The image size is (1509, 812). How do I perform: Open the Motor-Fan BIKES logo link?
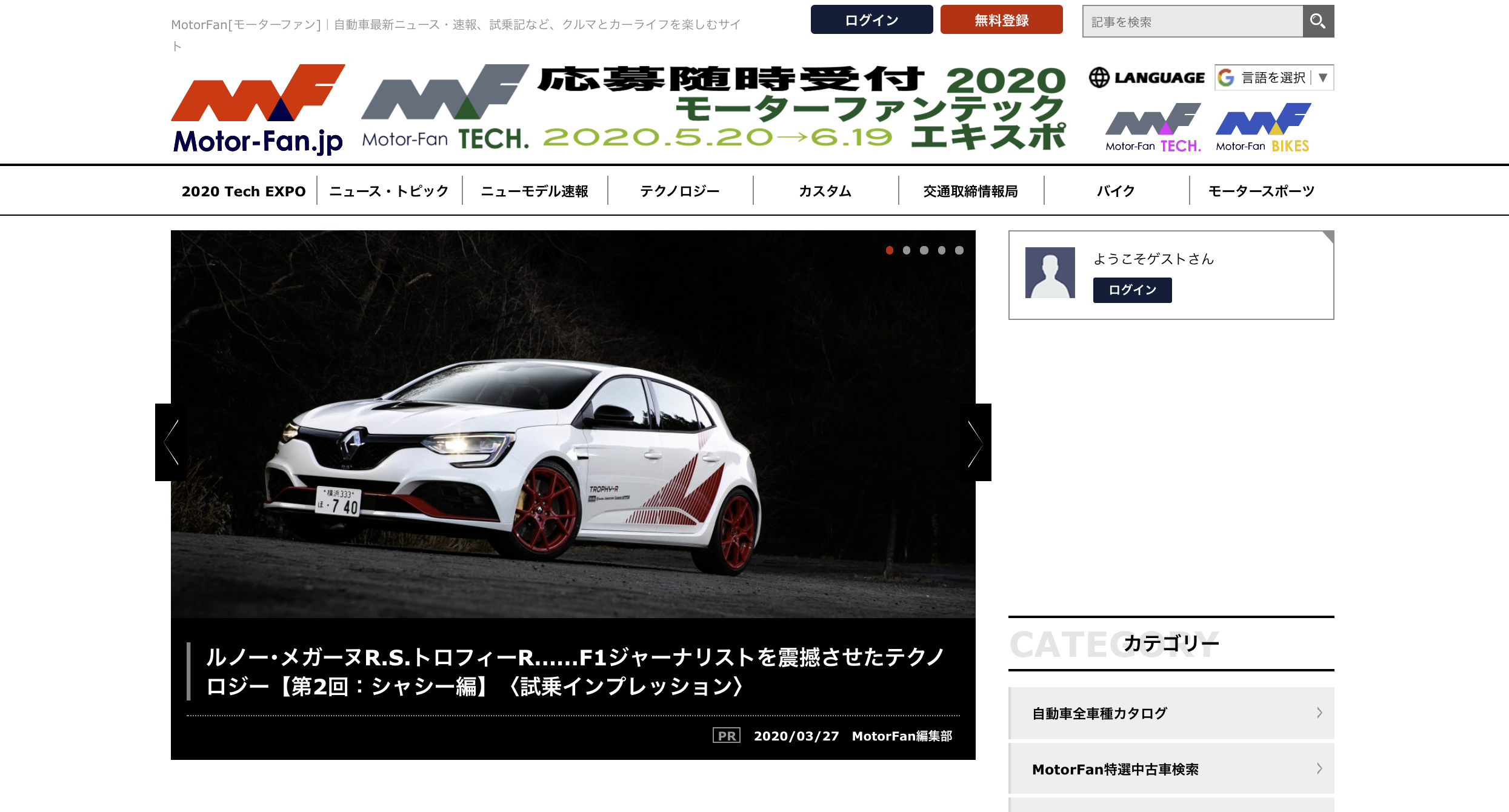click(1263, 127)
